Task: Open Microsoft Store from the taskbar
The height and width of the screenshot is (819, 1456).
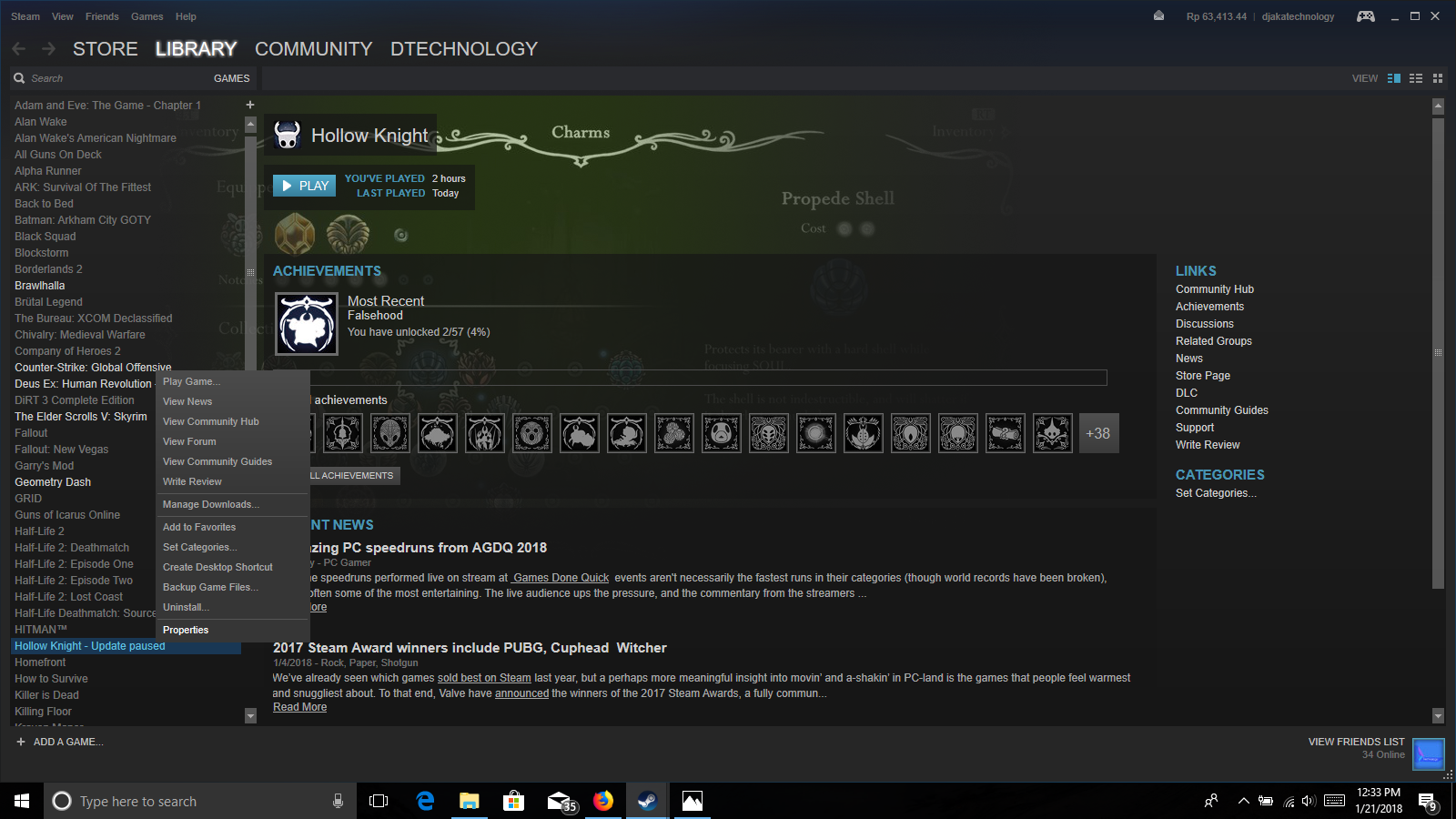Action: click(x=514, y=801)
